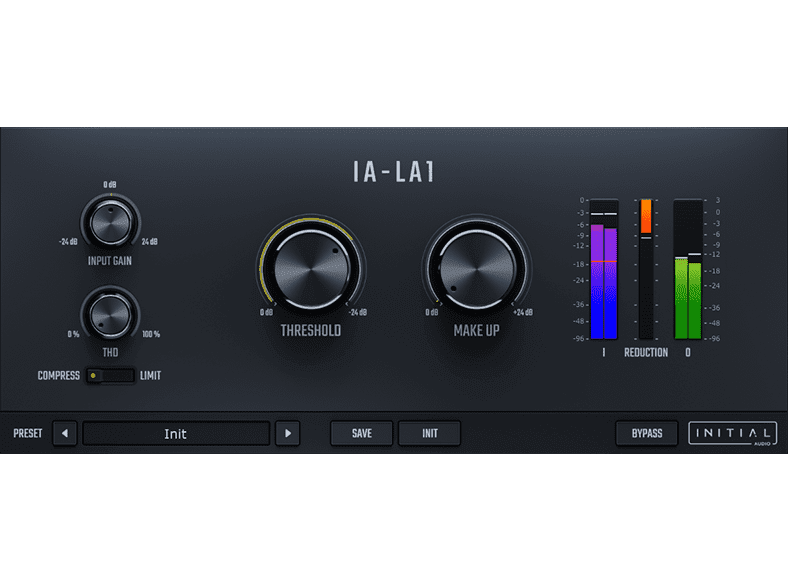Image resolution: width=788 pixels, height=581 pixels.
Task: Click the INPUT GAIN label
Action: tap(110, 260)
